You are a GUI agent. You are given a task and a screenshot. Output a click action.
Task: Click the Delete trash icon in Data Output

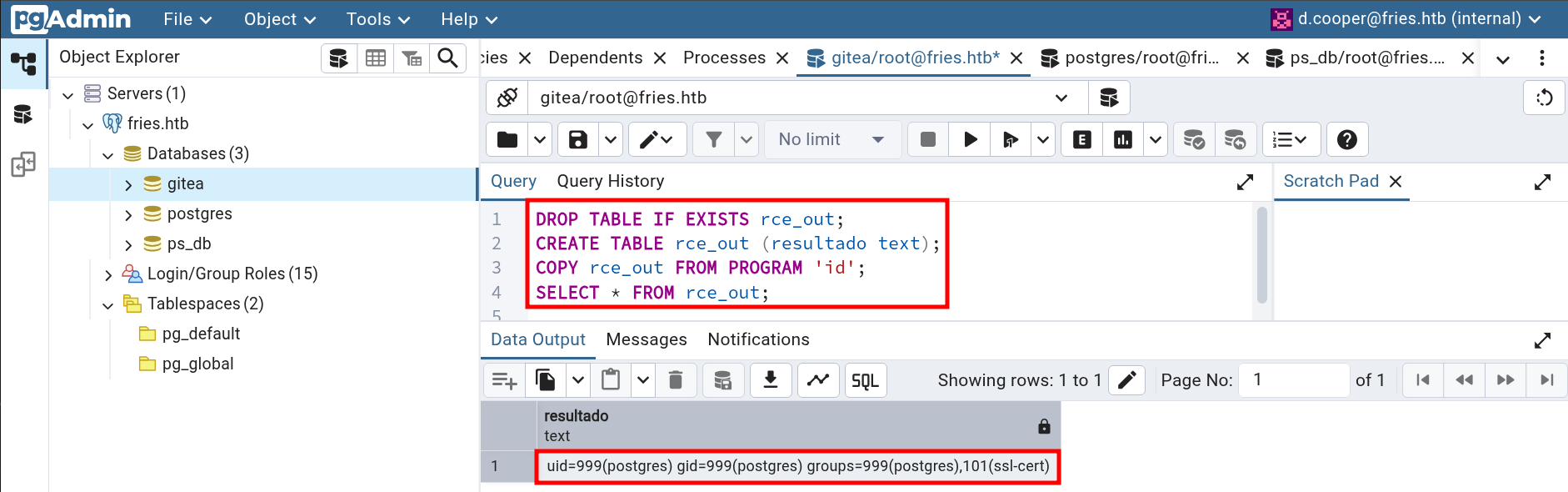(x=676, y=380)
